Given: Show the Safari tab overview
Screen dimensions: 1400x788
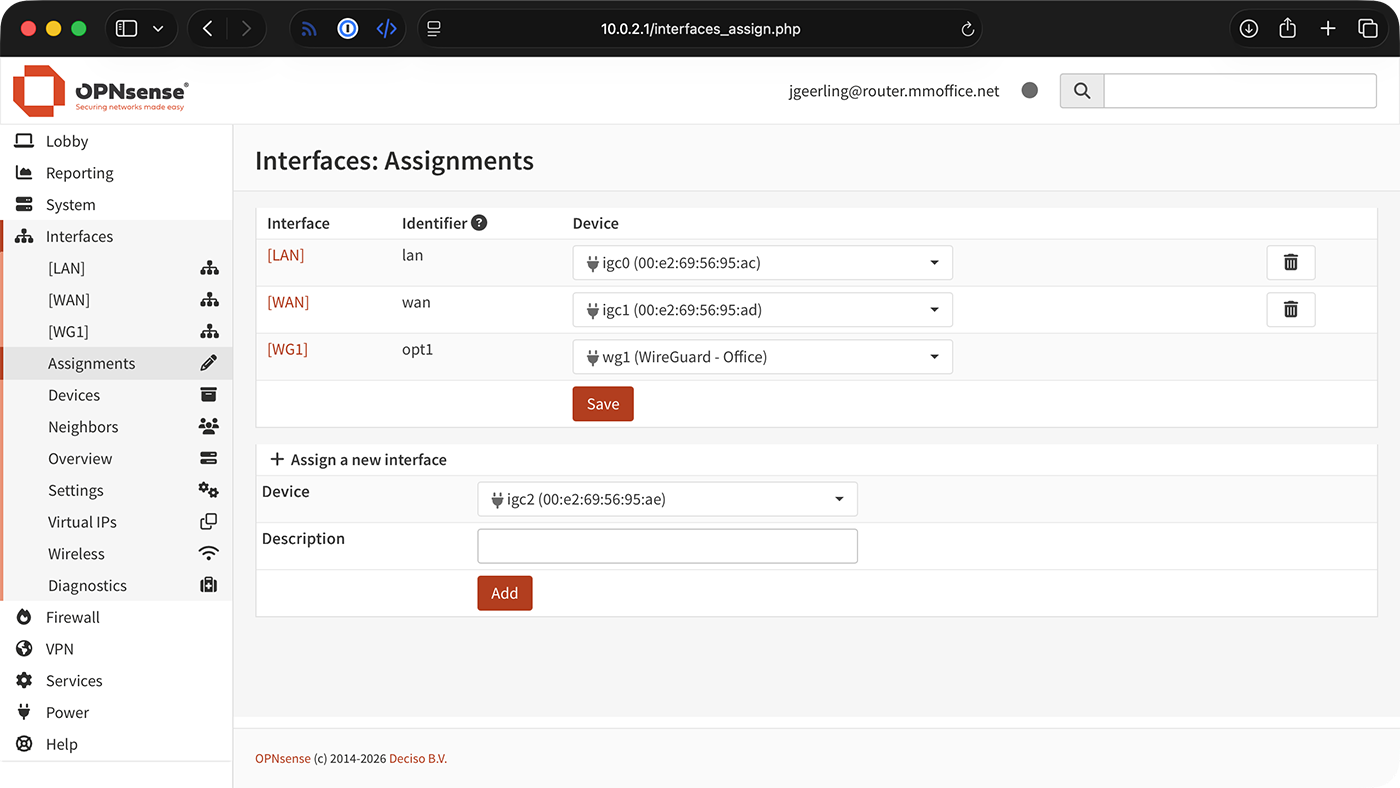Looking at the screenshot, I should pyautogui.click(x=1368, y=29).
